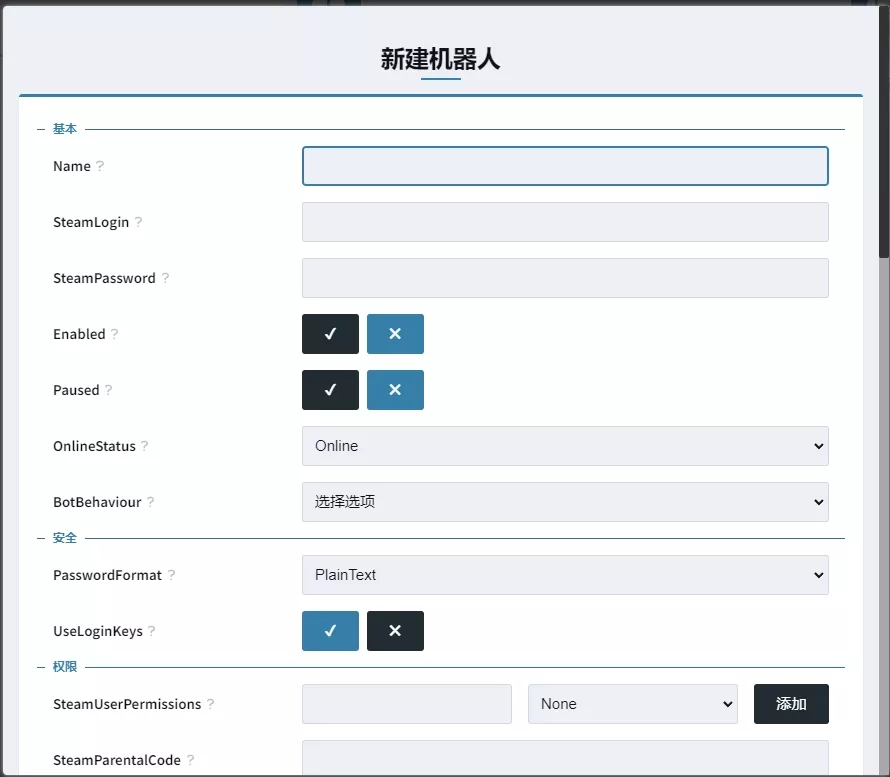
Task: Show help for SteamPassword field
Action: point(165,279)
